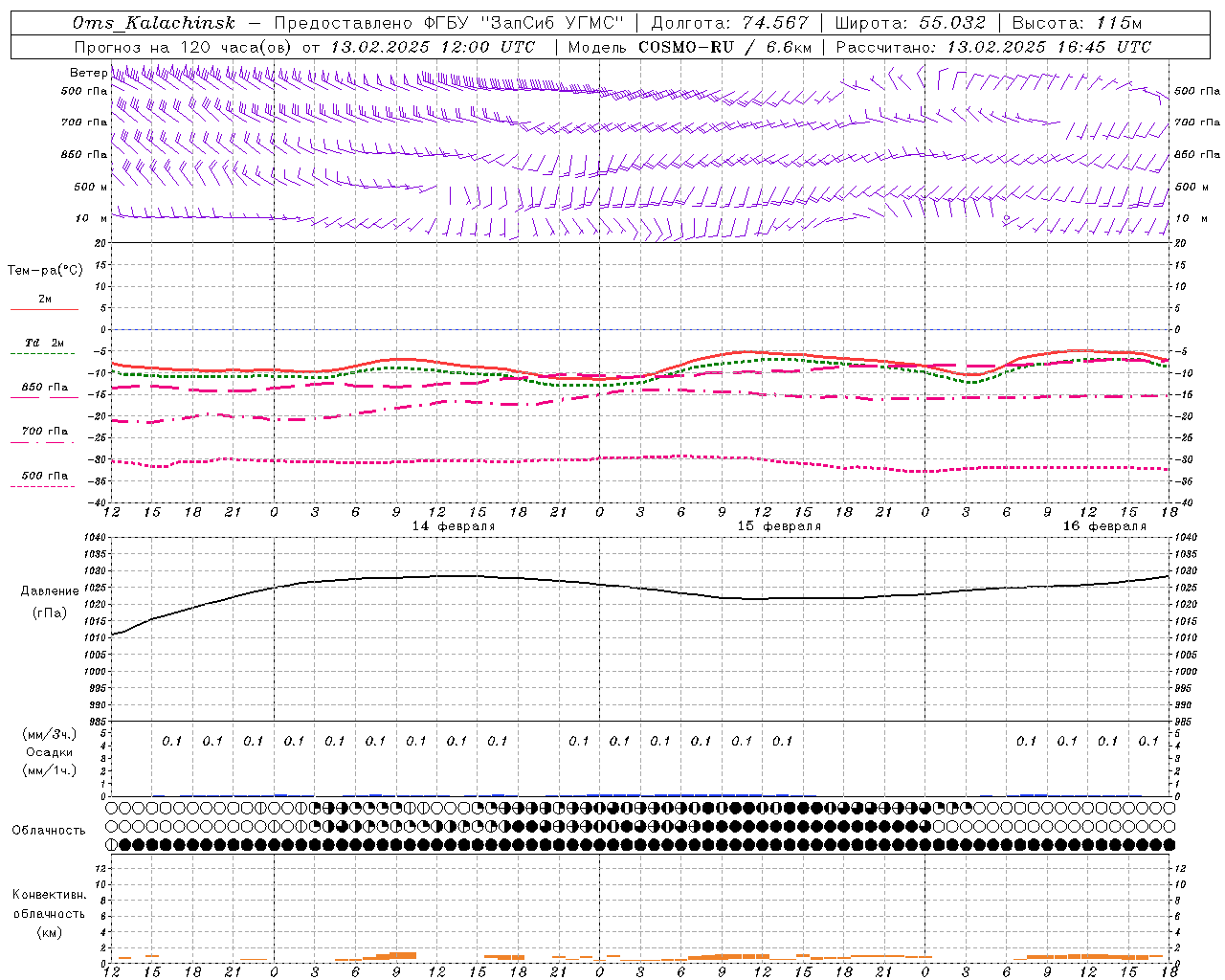Select 'Прогноз на 120 часа(ов)' header text
The width and height of the screenshot is (1225, 980).
point(184,47)
